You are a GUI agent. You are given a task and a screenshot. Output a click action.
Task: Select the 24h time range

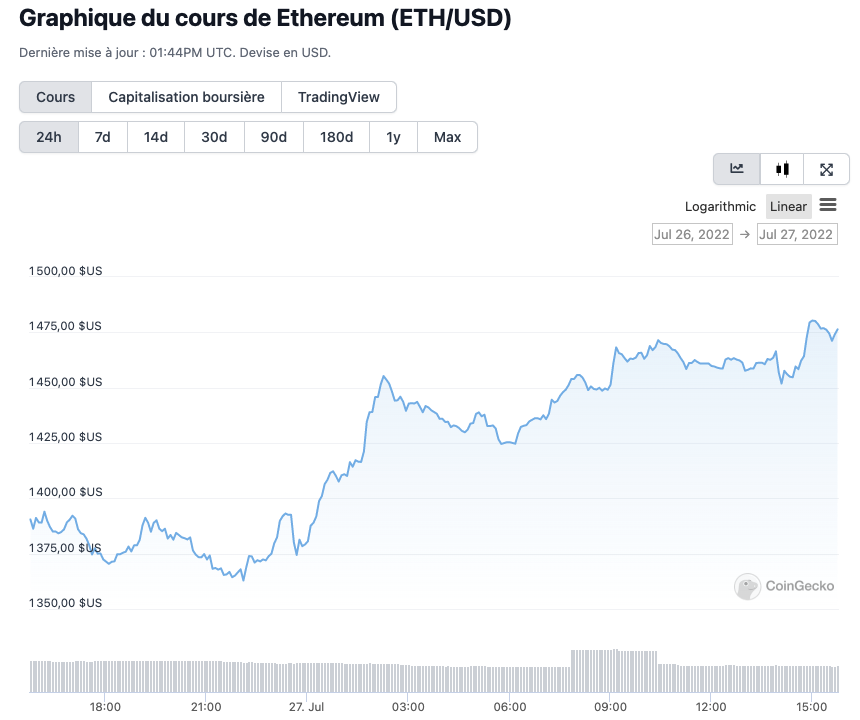[49, 137]
